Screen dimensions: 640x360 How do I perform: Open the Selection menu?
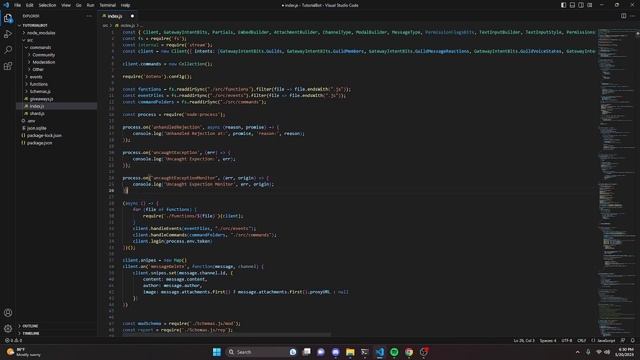pos(47,5)
